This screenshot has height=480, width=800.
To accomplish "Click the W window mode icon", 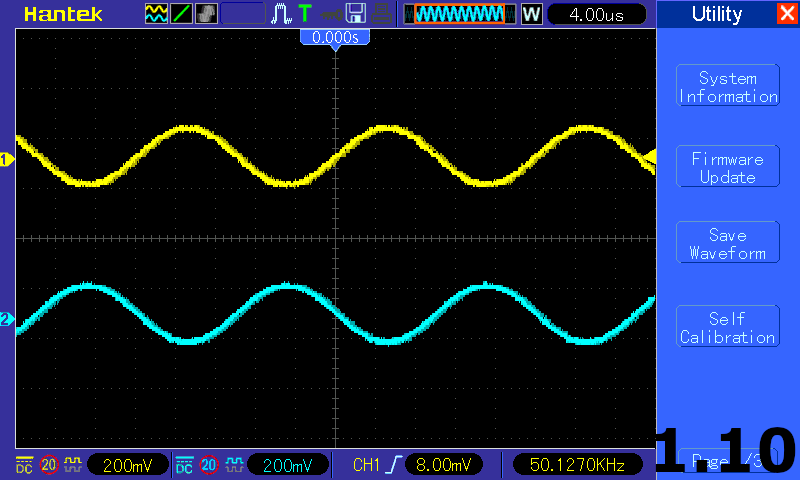I will tap(531, 14).
